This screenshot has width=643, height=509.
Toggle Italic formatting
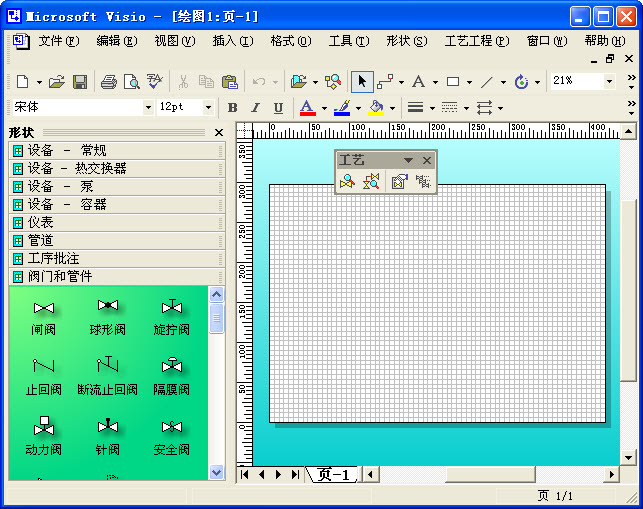(255, 107)
